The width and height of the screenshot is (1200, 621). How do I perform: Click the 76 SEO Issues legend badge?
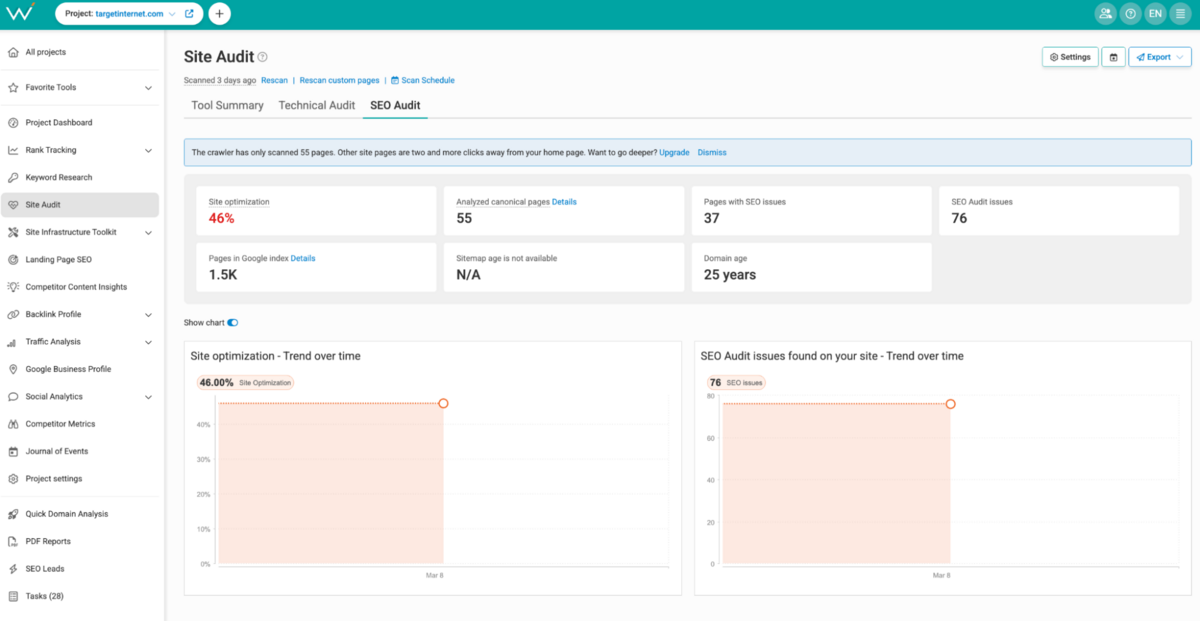[x=736, y=382]
